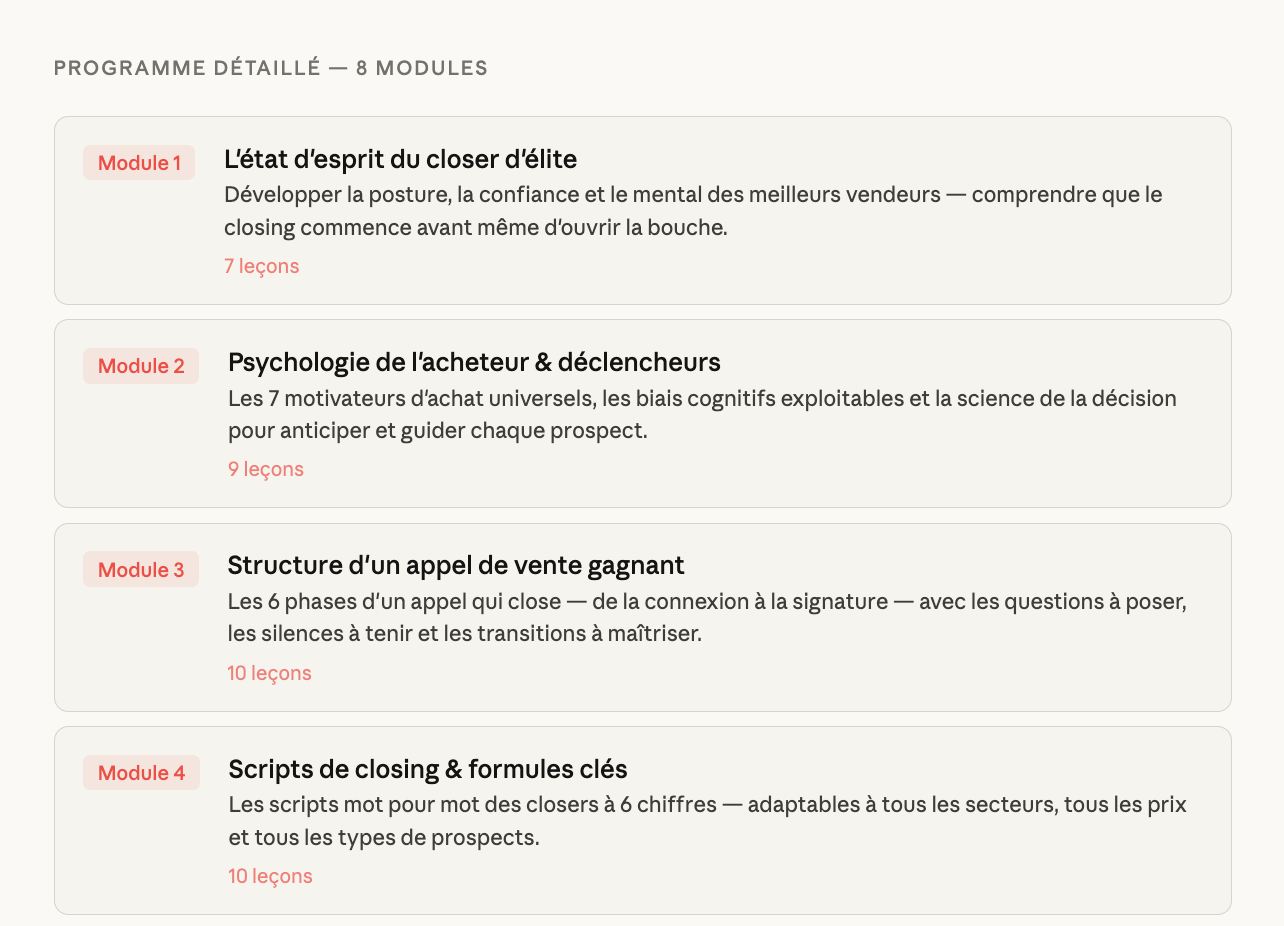Viewport: 1284px width, 926px height.
Task: Click the Module 4 badge
Action: pos(141,773)
